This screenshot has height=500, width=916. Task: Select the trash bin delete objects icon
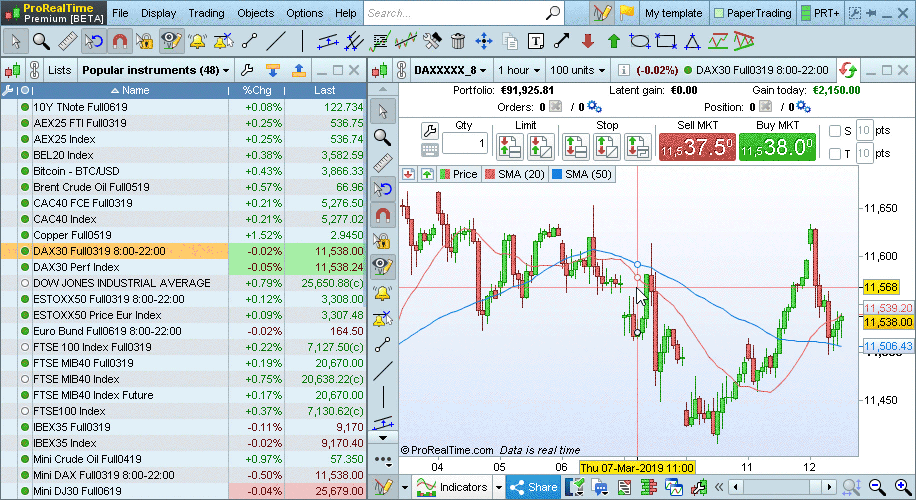click(x=458, y=41)
